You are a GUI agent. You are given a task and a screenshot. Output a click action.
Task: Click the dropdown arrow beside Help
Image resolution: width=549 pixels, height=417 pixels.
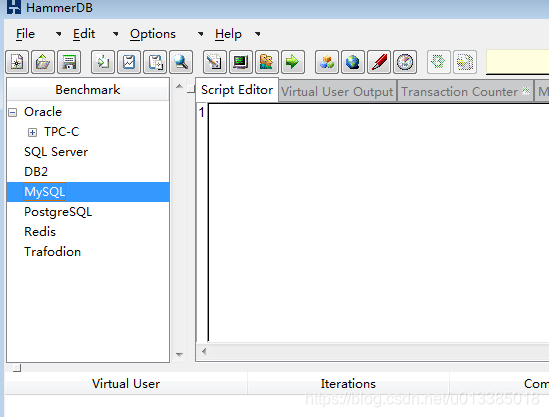click(x=258, y=34)
